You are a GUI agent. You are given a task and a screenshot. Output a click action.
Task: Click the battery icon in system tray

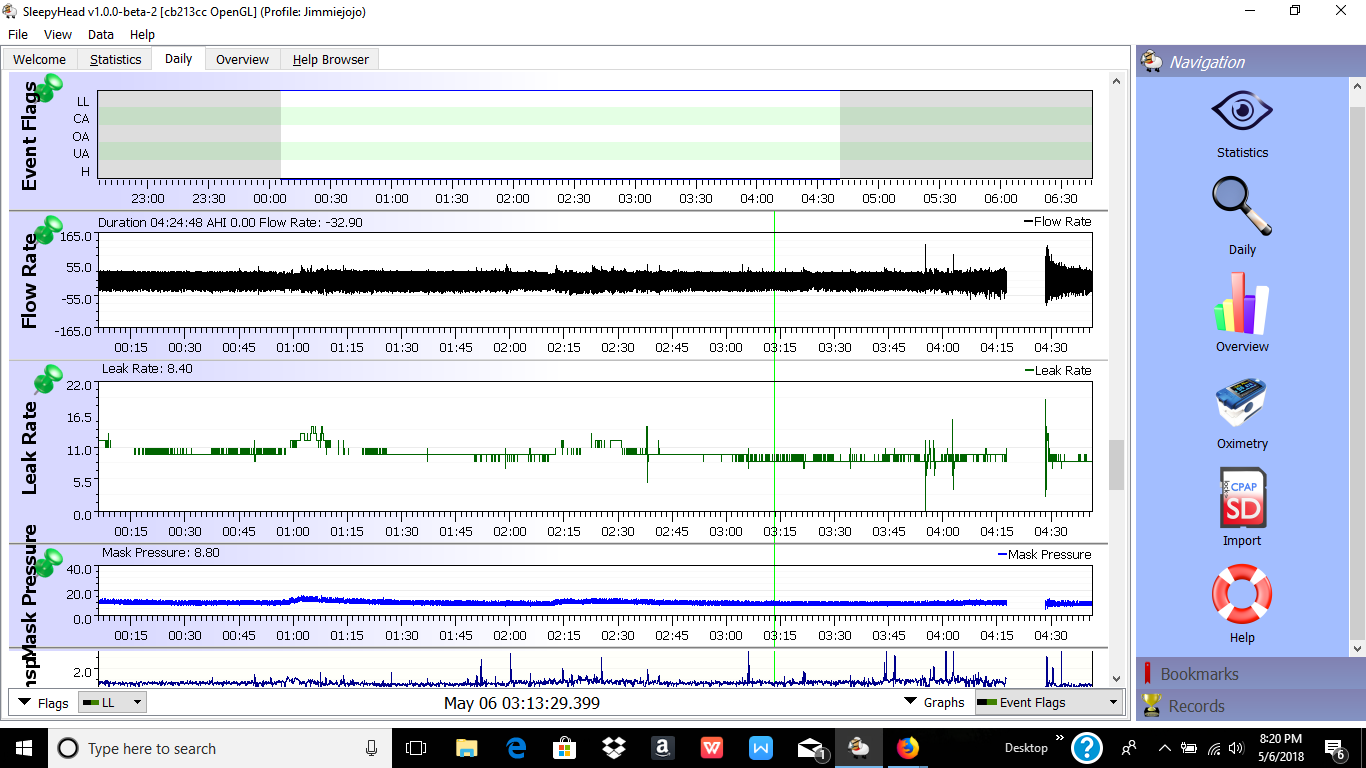tap(1190, 748)
